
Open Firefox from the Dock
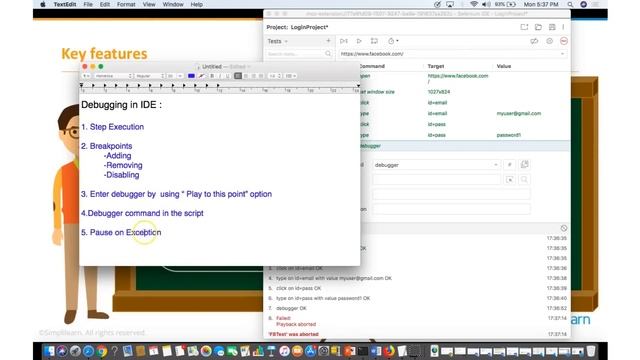[x=389, y=351]
